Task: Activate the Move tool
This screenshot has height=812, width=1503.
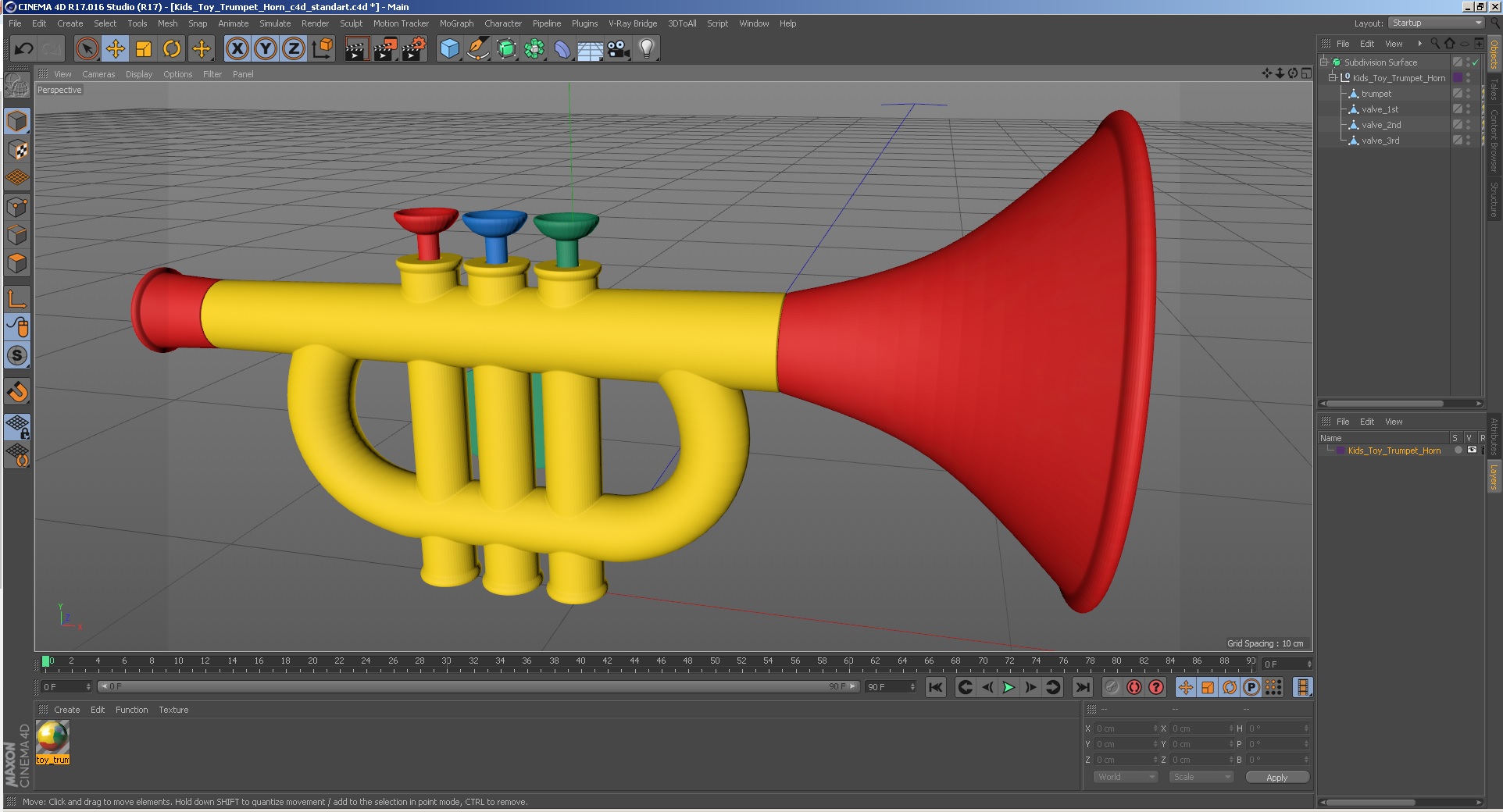Action: click(116, 49)
